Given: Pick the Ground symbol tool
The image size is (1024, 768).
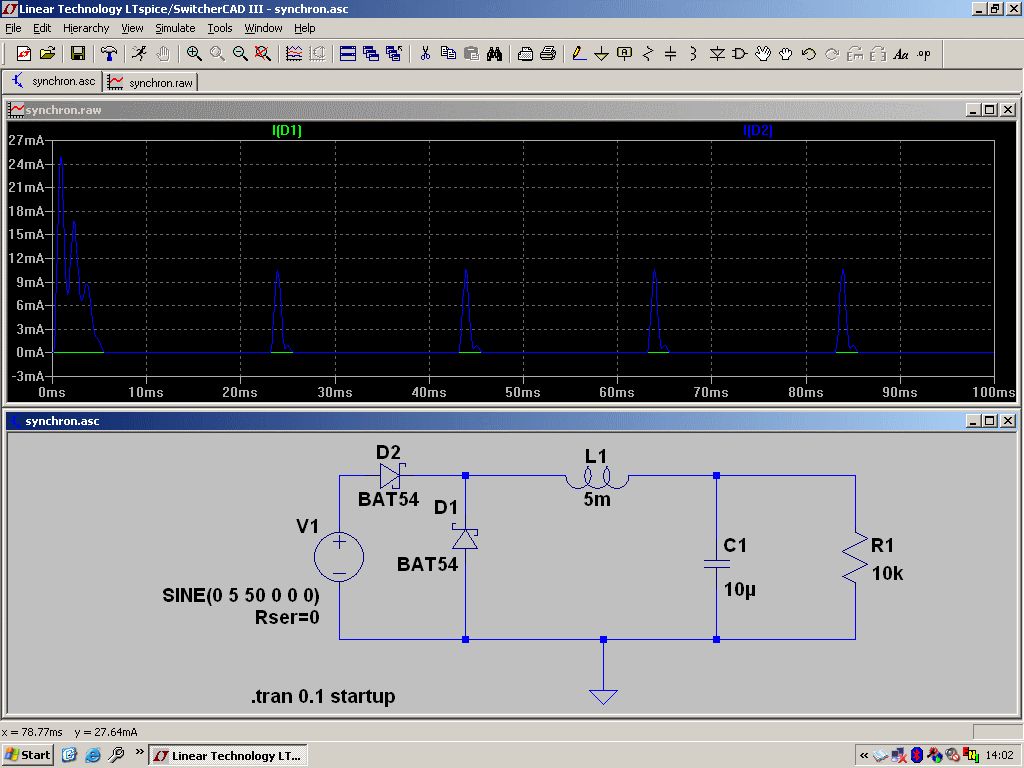Looking at the screenshot, I should (602, 54).
